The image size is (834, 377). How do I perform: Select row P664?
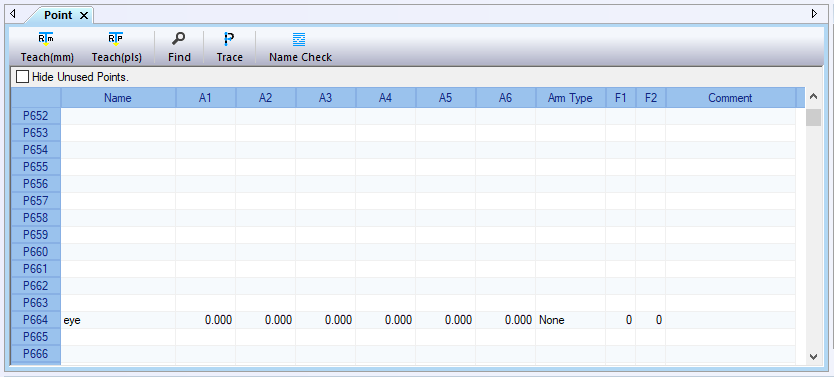tap(36, 320)
